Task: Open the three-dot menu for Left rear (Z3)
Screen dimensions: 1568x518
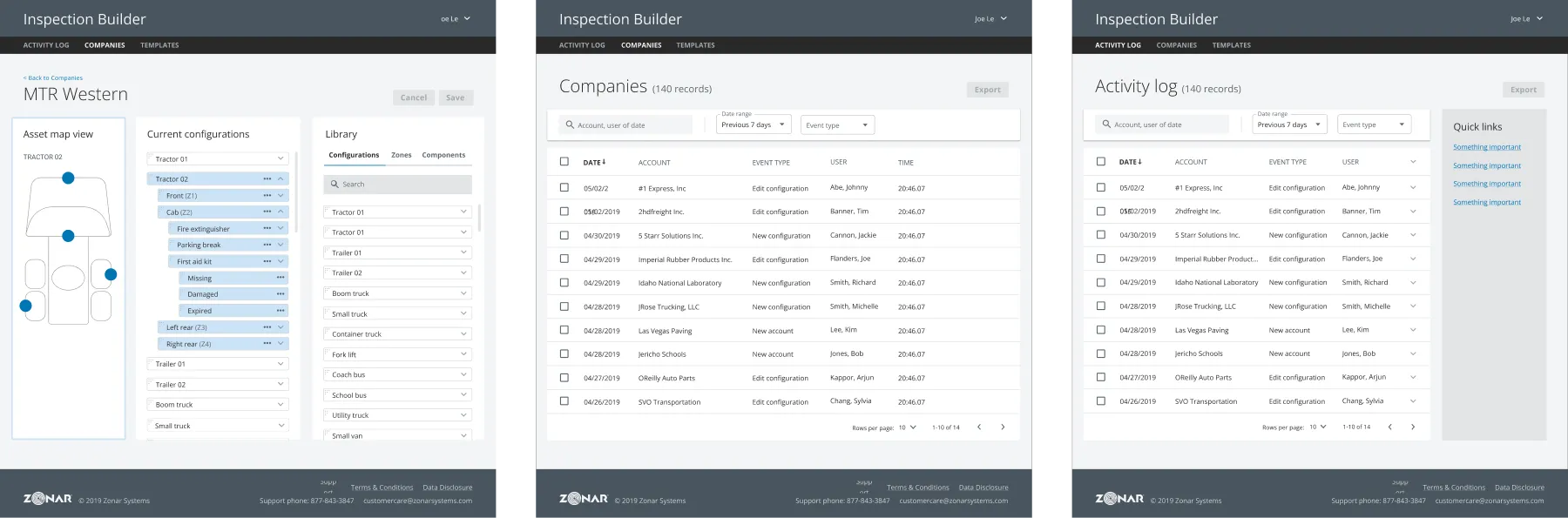Action: point(267,327)
